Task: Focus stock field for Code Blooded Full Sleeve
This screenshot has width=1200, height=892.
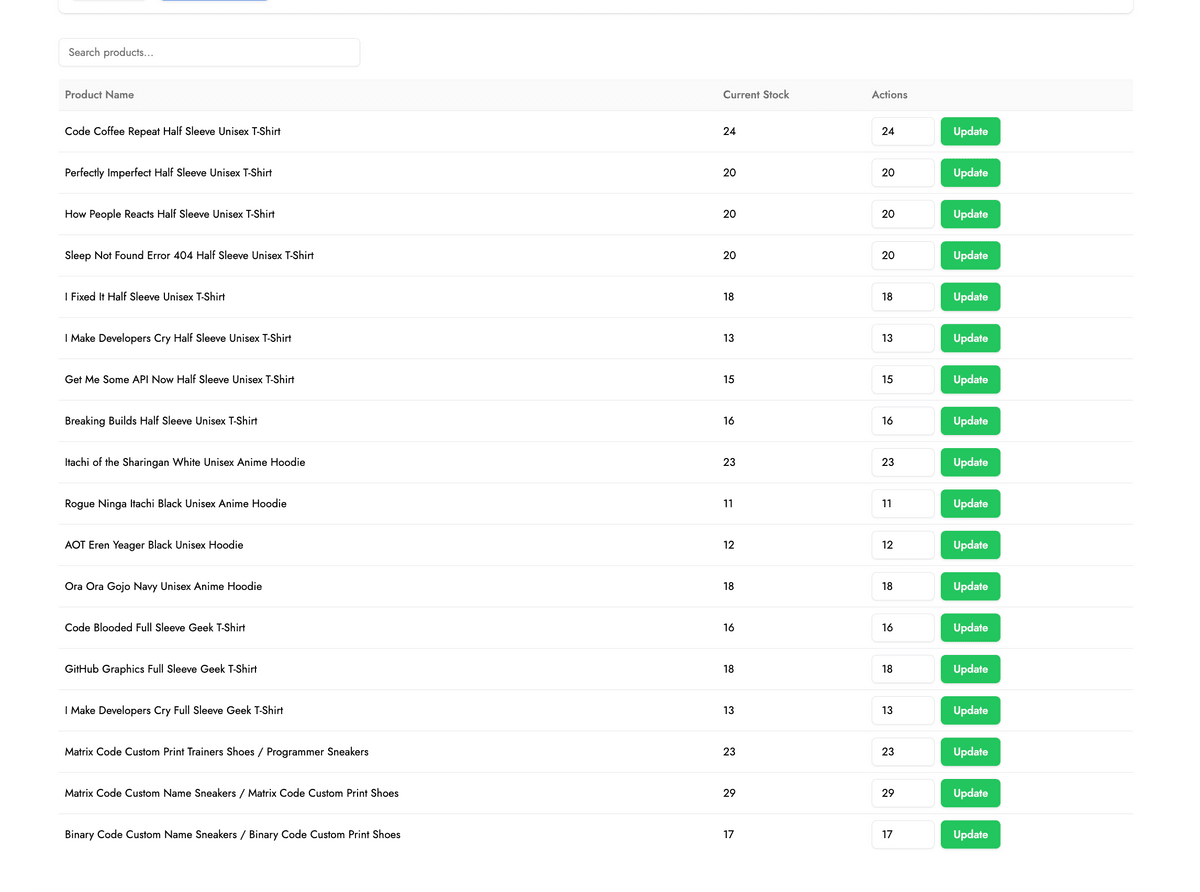Action: click(x=902, y=628)
